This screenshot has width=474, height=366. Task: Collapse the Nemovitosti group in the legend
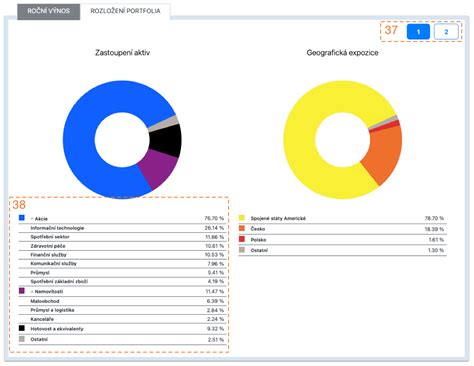click(x=32, y=291)
